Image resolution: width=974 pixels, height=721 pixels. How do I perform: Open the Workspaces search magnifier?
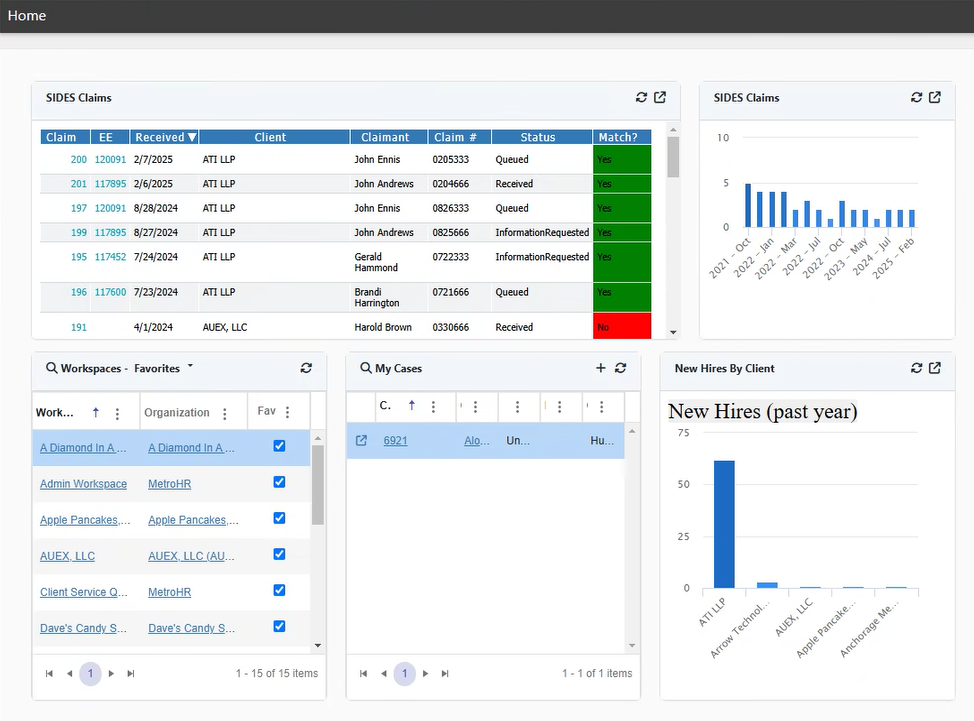click(51, 368)
